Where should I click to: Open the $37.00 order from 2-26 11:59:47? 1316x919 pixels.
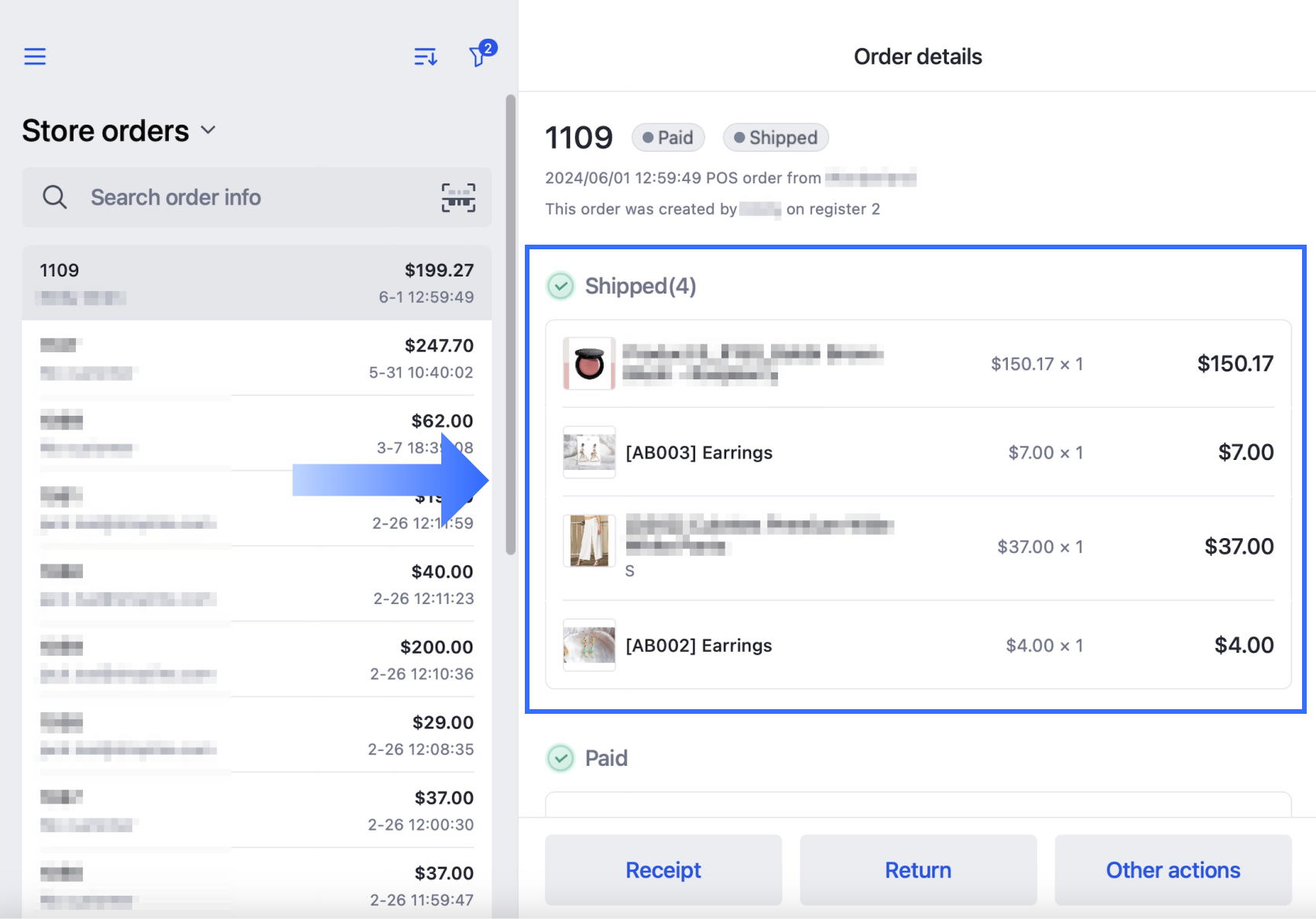(256, 884)
